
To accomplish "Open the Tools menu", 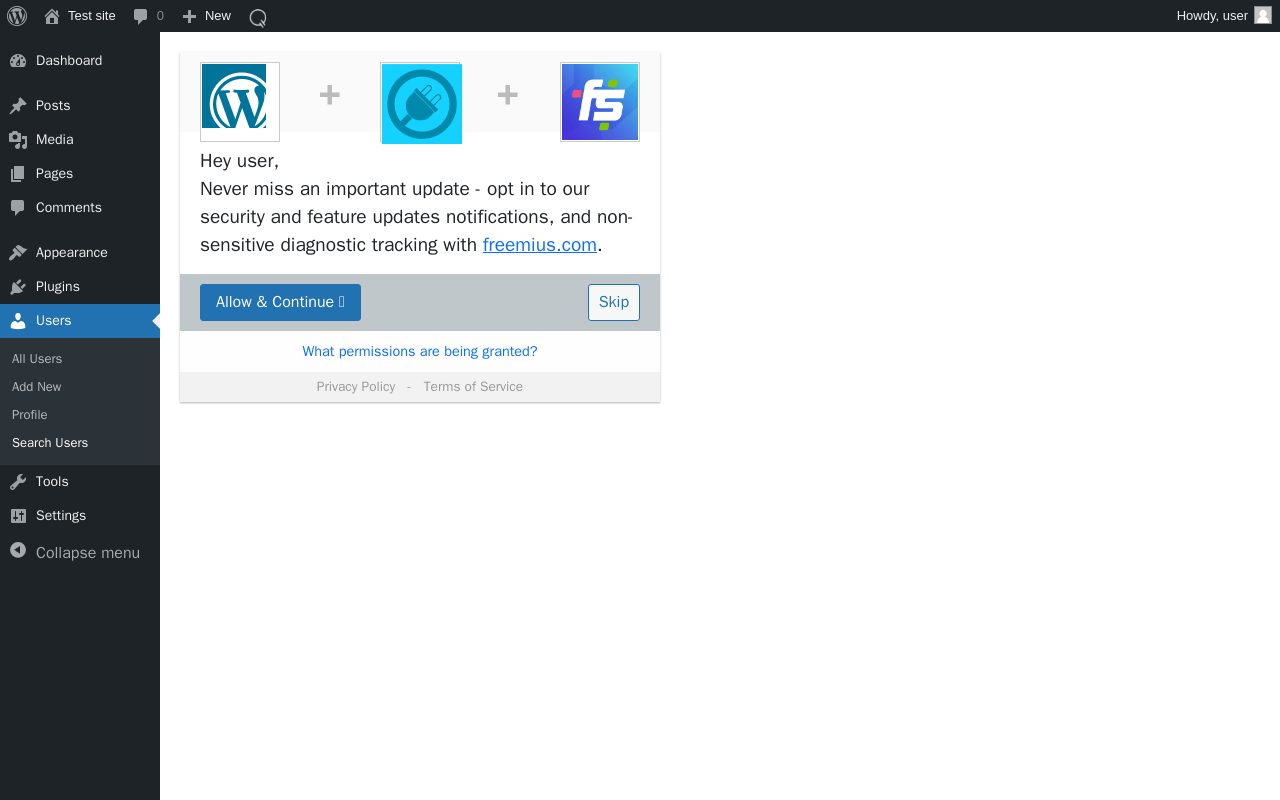I will 80,481.
